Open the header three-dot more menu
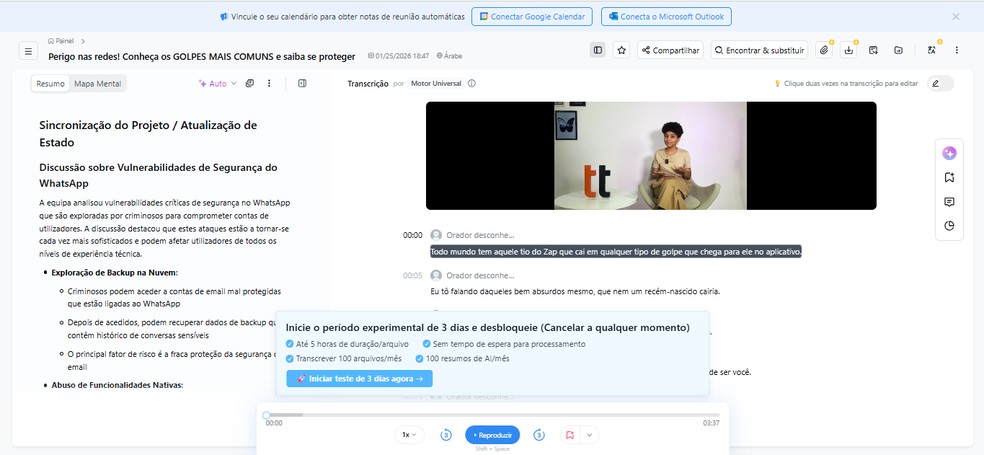This screenshot has width=984, height=455. (x=956, y=50)
